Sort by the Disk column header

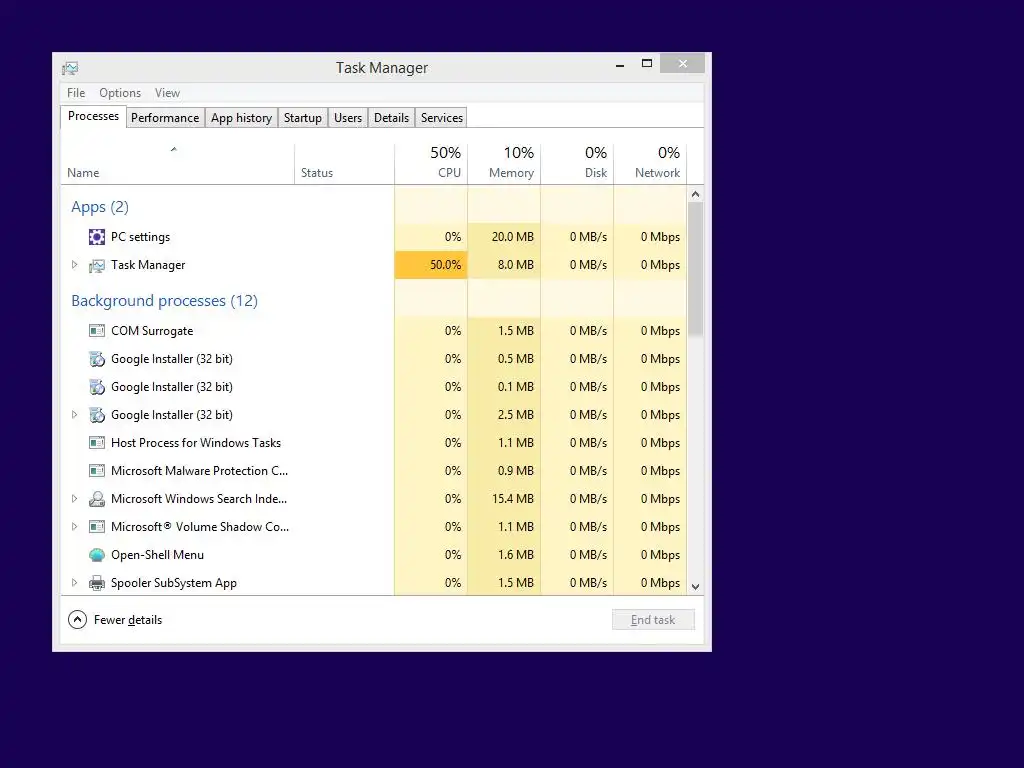click(x=577, y=164)
